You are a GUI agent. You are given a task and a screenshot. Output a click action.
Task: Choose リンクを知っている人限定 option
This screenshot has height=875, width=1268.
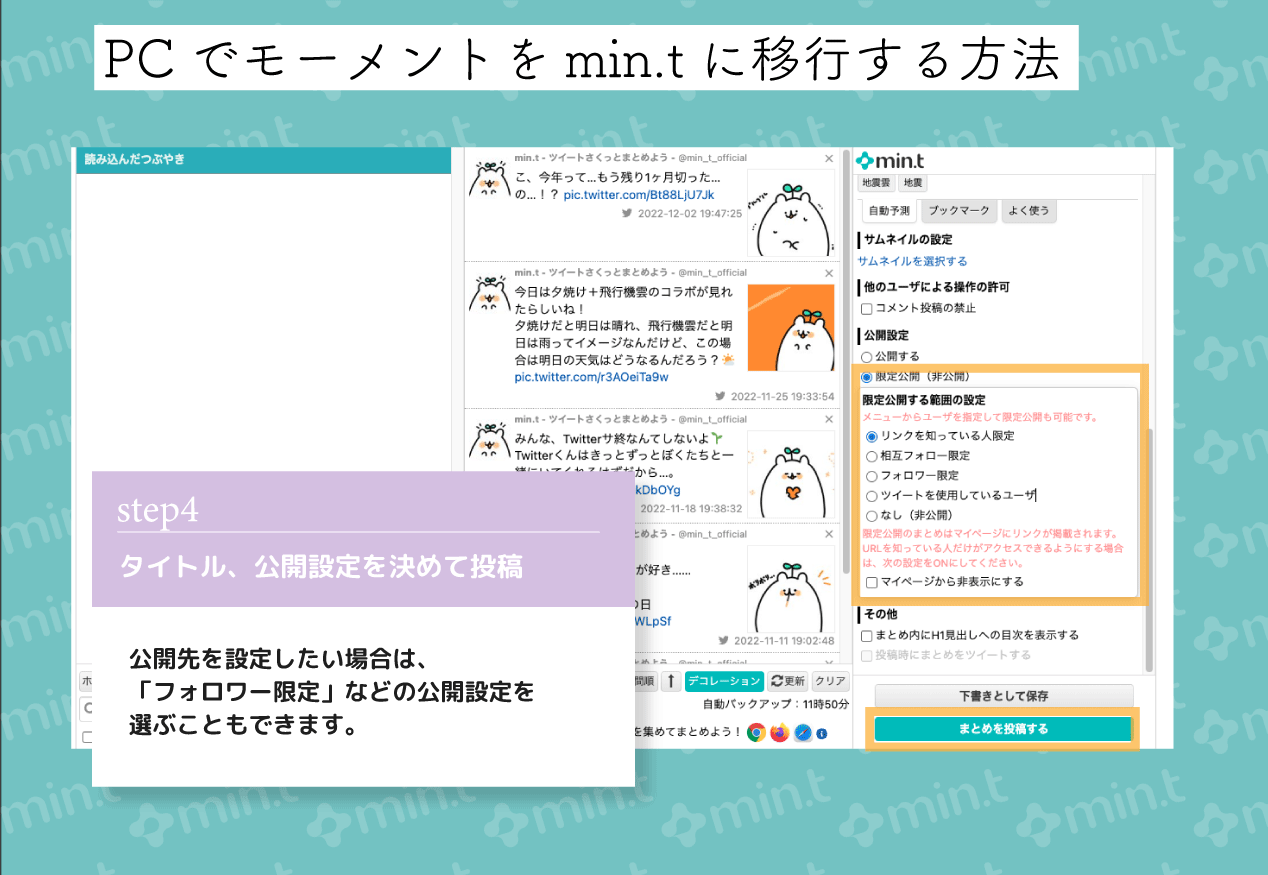coord(872,436)
